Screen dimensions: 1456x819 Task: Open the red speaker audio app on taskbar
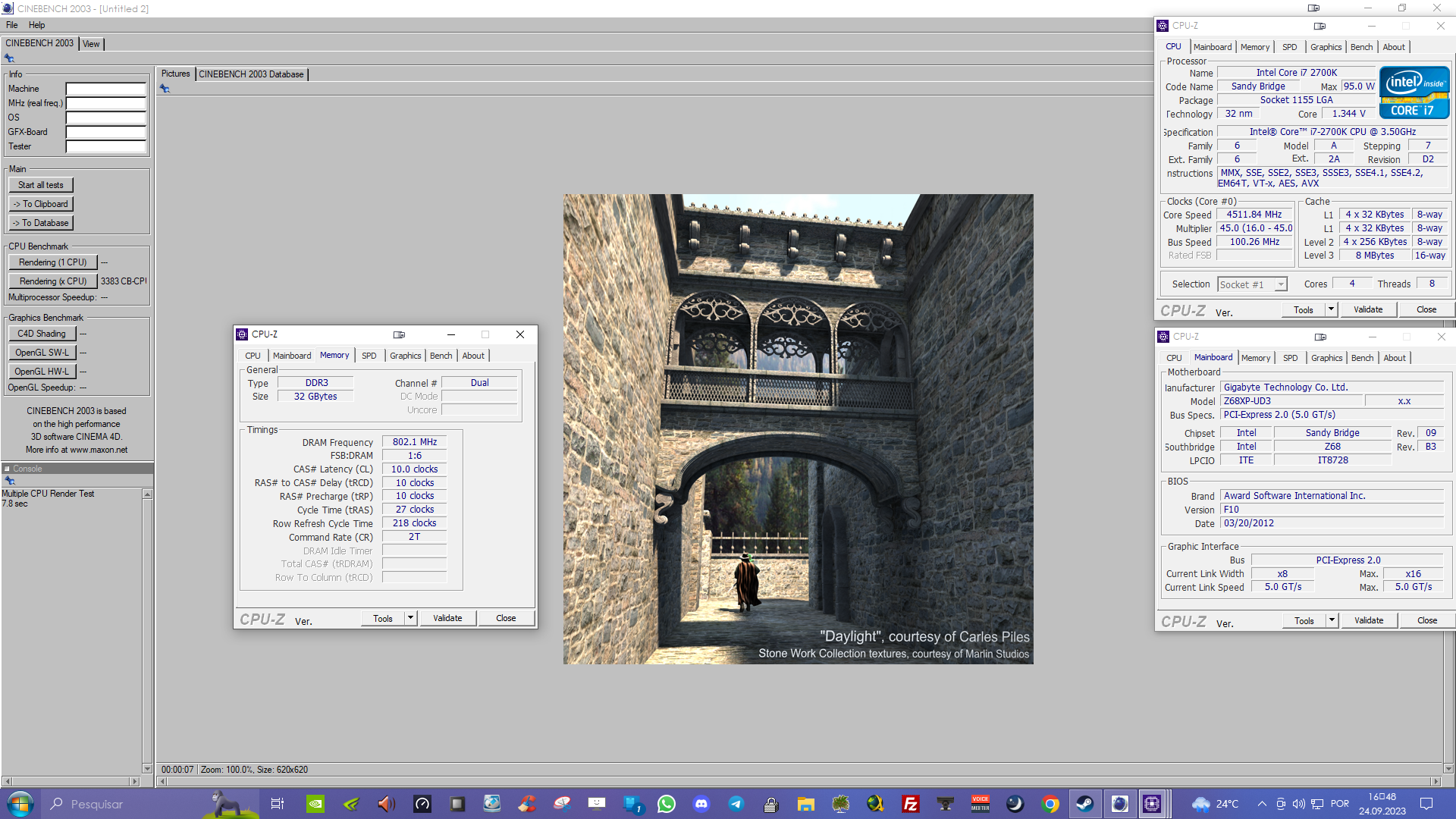point(387,804)
